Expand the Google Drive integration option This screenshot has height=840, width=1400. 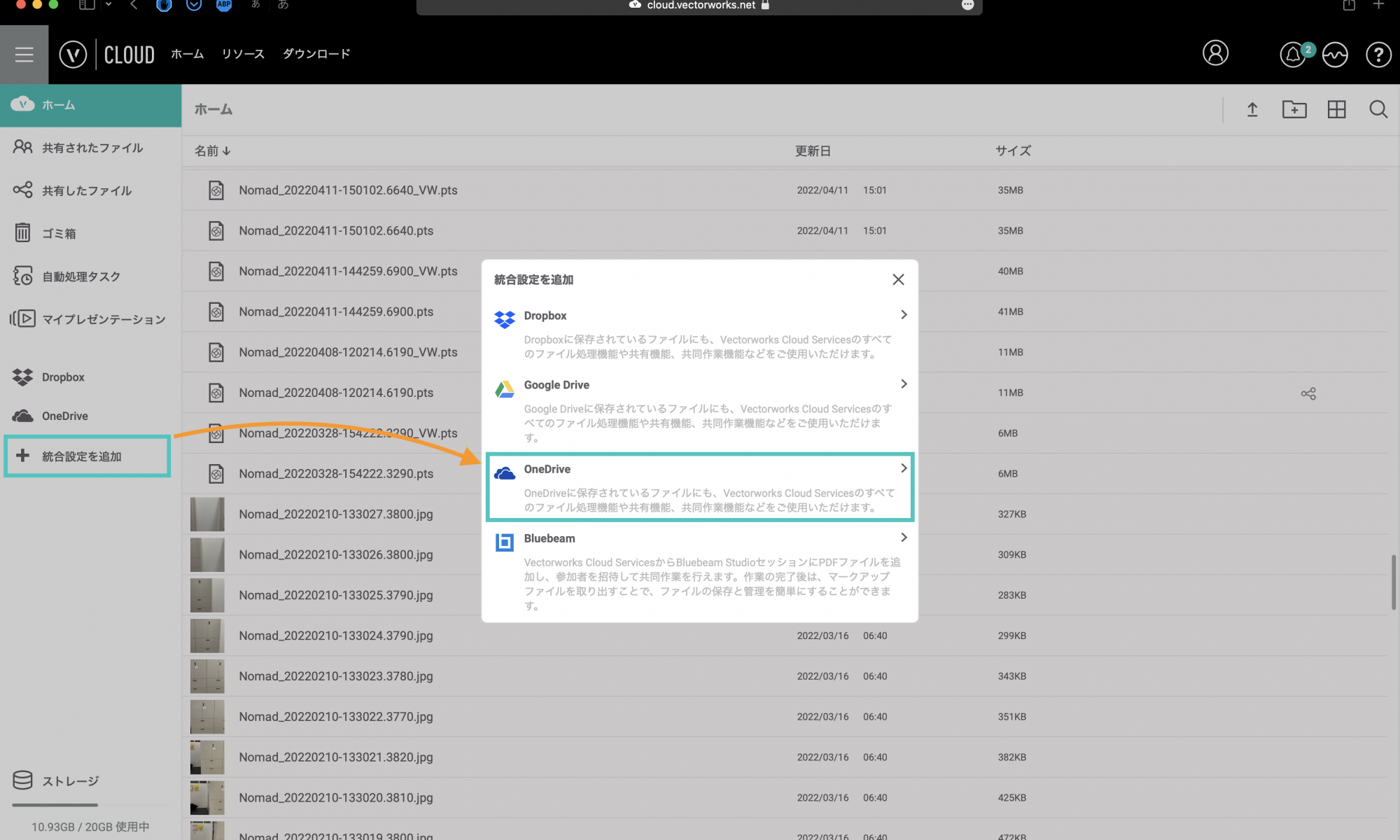700,385
